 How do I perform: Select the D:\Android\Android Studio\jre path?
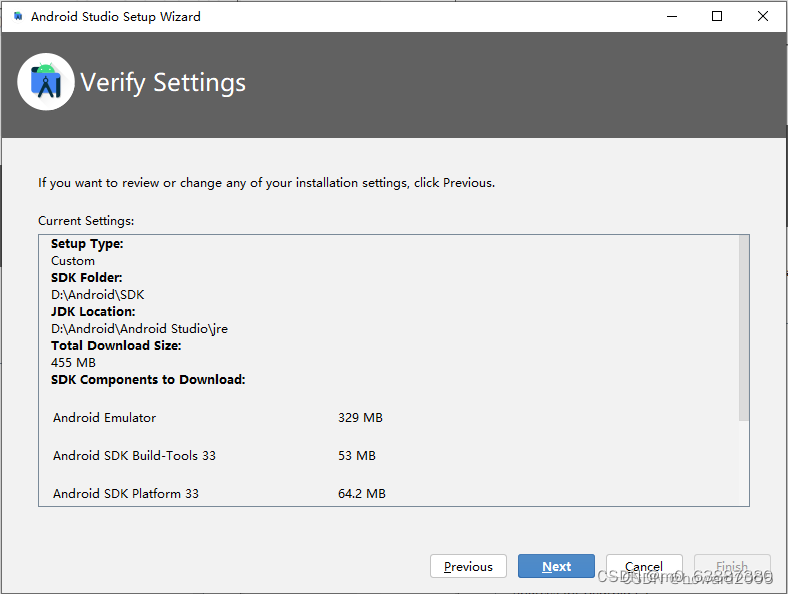[x=139, y=329]
